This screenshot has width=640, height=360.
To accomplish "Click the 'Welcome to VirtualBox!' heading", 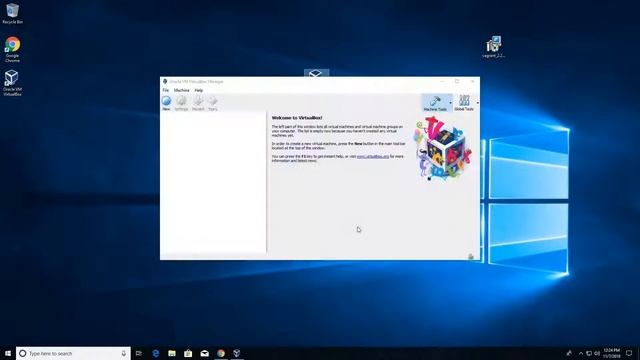I will click(297, 118).
